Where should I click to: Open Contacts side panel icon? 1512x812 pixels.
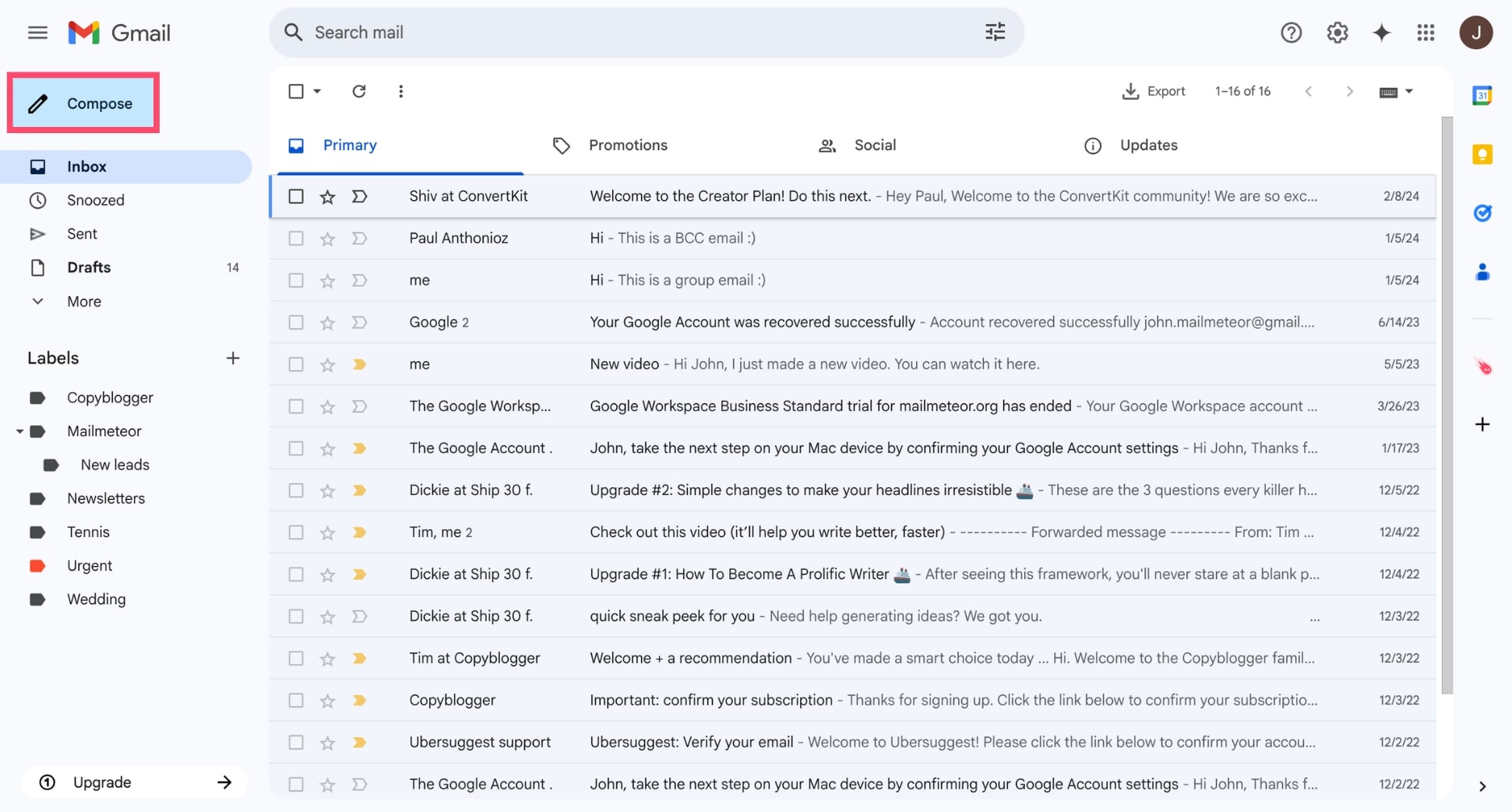[1482, 272]
